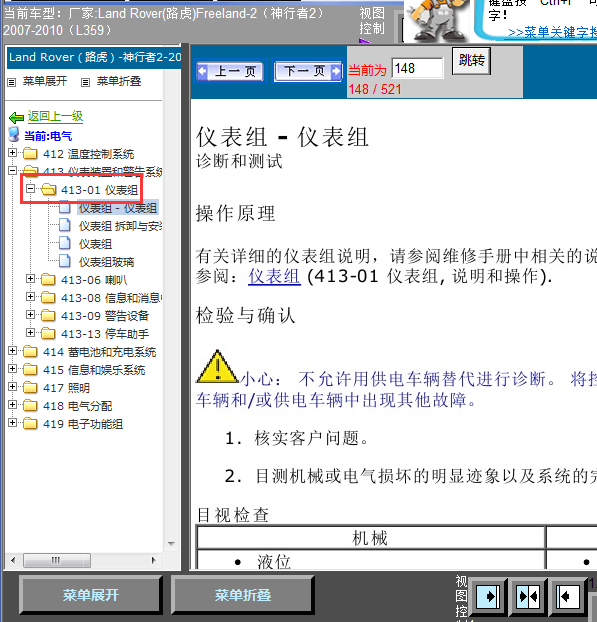Click the top 菜单展开 text label

45,81
